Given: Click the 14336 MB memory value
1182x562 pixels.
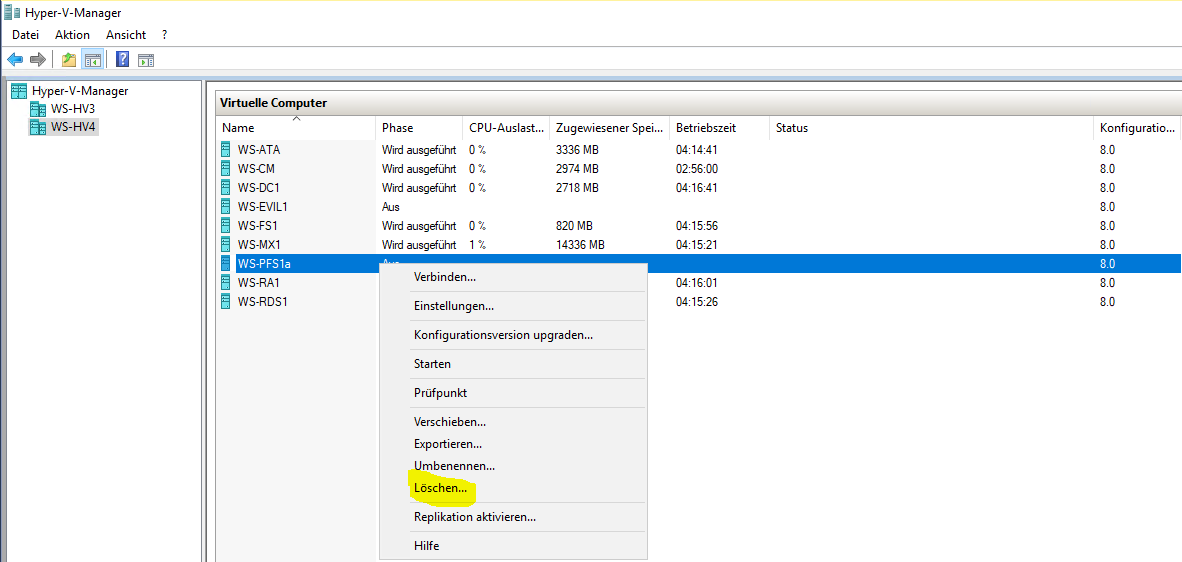Looking at the screenshot, I should point(580,244).
